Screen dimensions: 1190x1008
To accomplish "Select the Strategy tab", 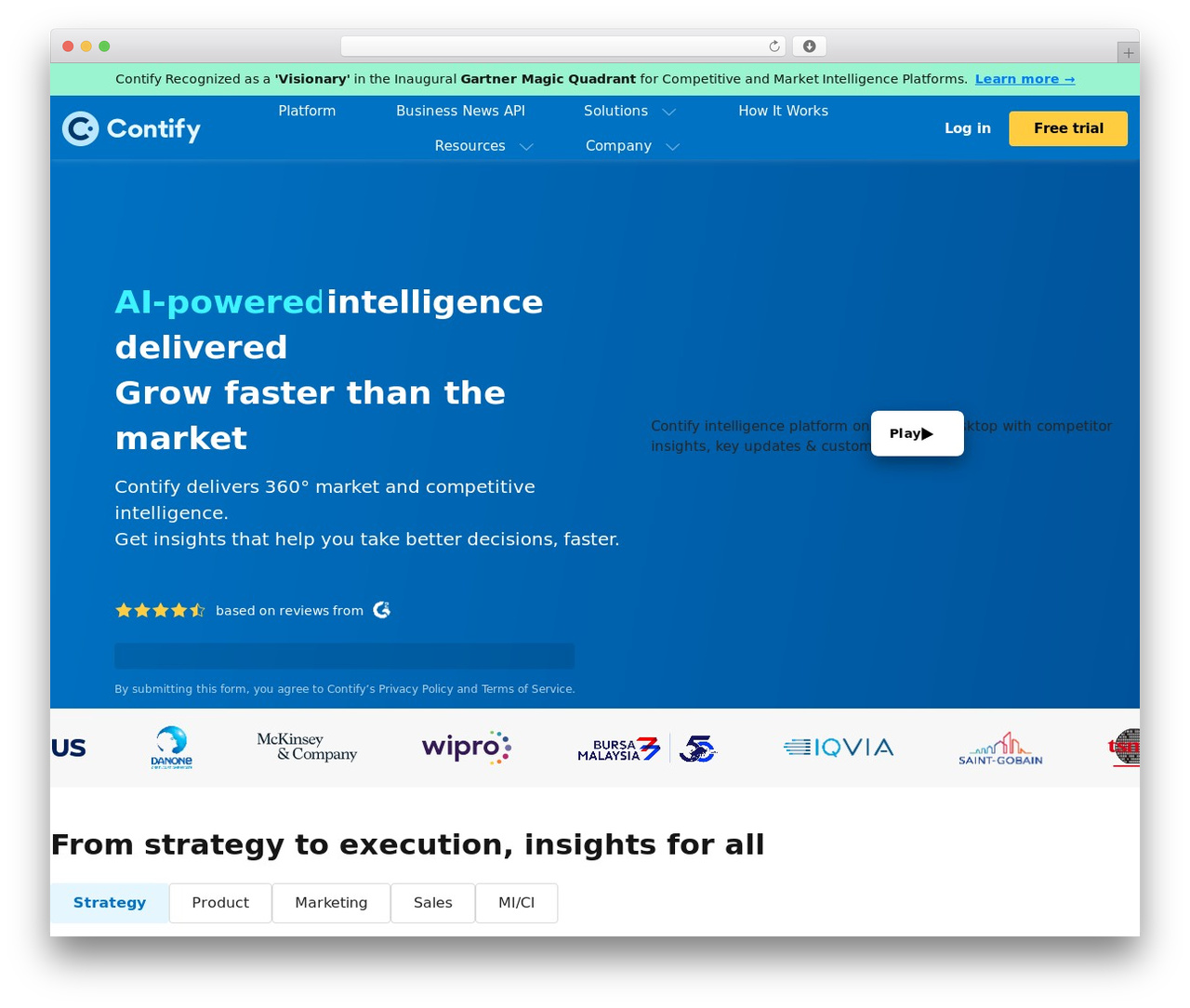I will 110,903.
